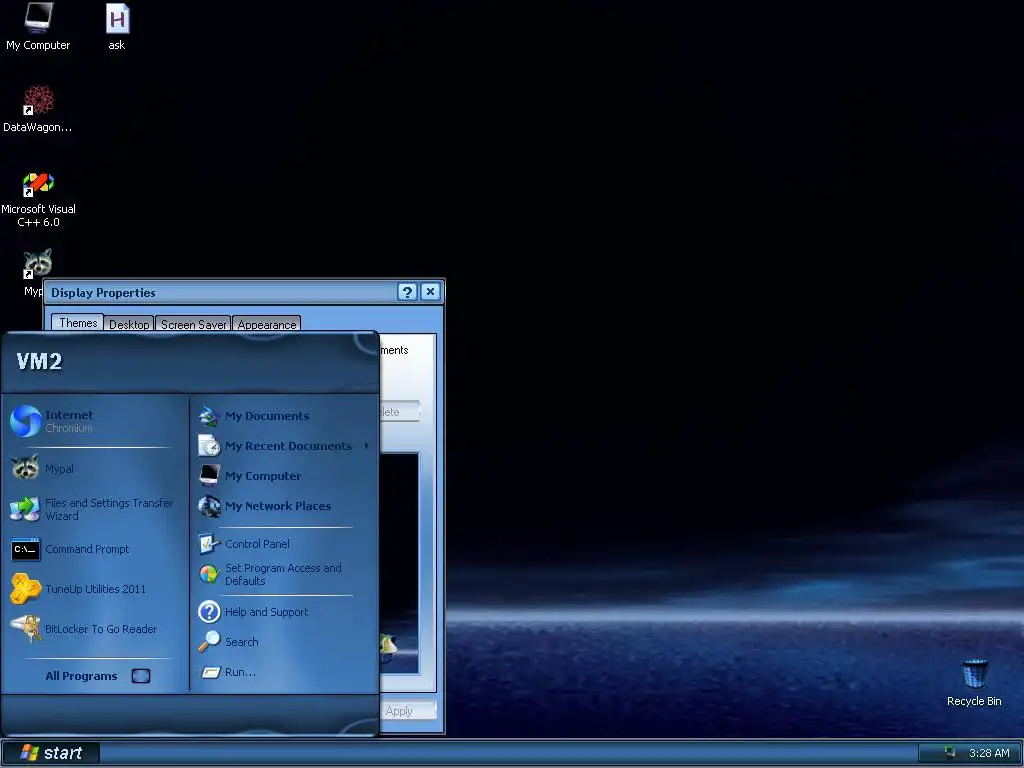
Task: Open Control Panel from Start menu
Action: [282, 543]
